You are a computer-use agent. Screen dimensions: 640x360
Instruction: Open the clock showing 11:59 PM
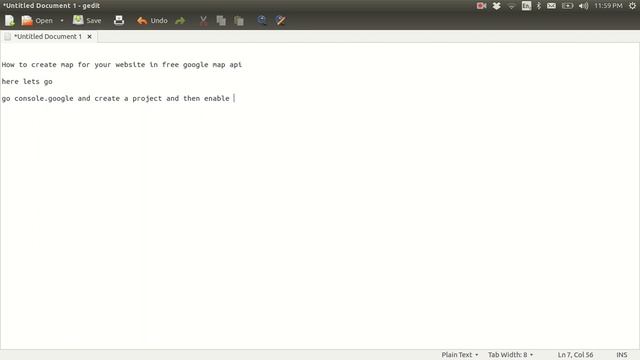608,6
